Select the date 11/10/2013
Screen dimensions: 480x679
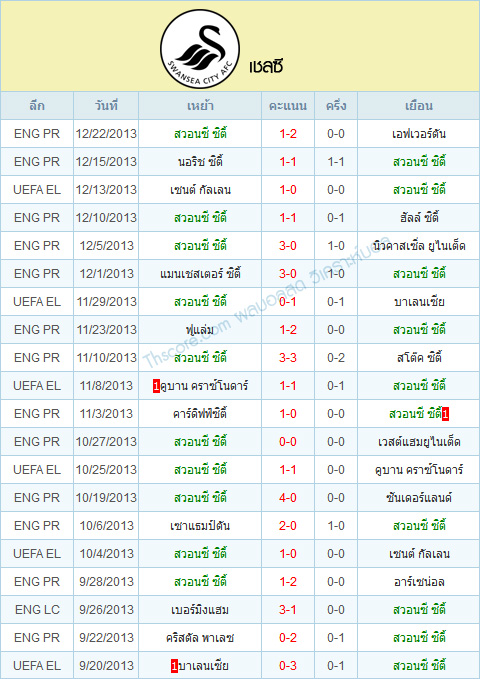click(106, 358)
